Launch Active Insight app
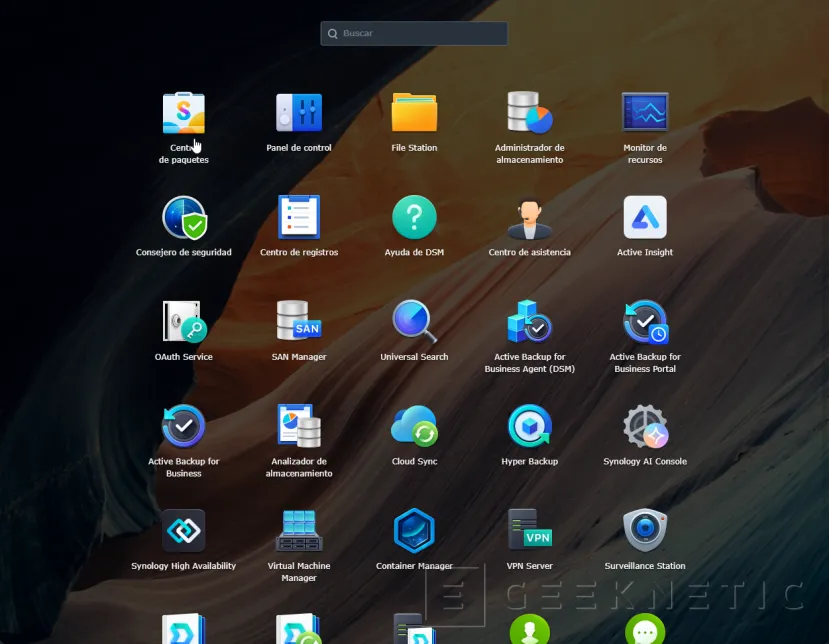The height and width of the screenshot is (644, 829). (645, 218)
